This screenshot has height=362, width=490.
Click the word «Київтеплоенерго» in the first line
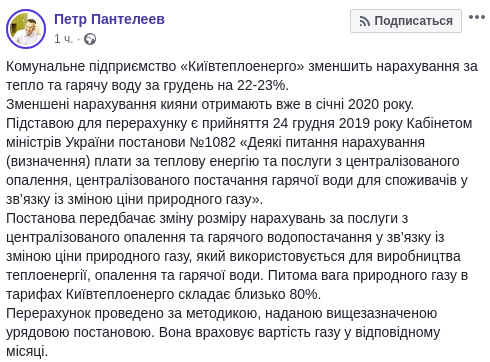tap(242, 66)
